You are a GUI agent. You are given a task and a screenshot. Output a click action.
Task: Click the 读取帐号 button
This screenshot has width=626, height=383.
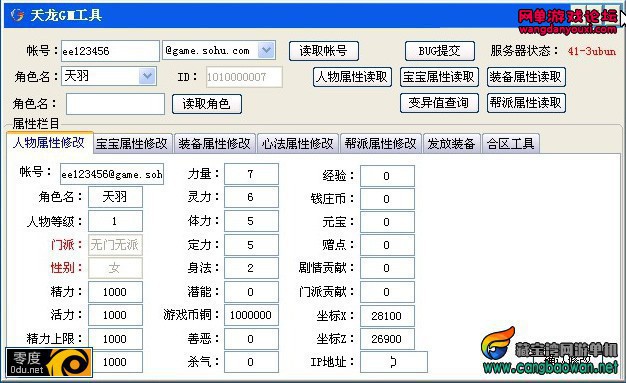tap(323, 51)
